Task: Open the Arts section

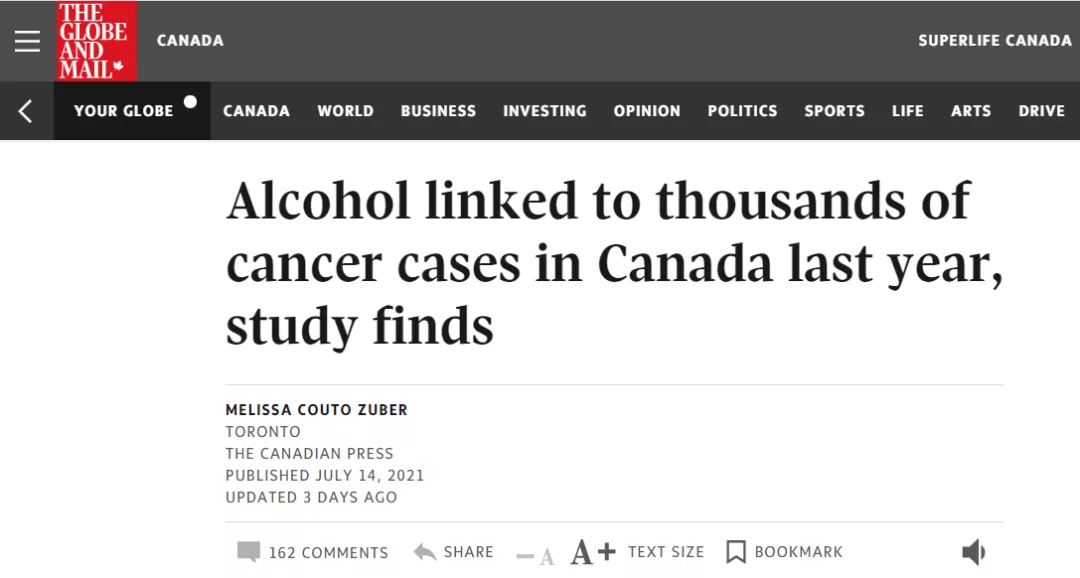Action: click(970, 111)
